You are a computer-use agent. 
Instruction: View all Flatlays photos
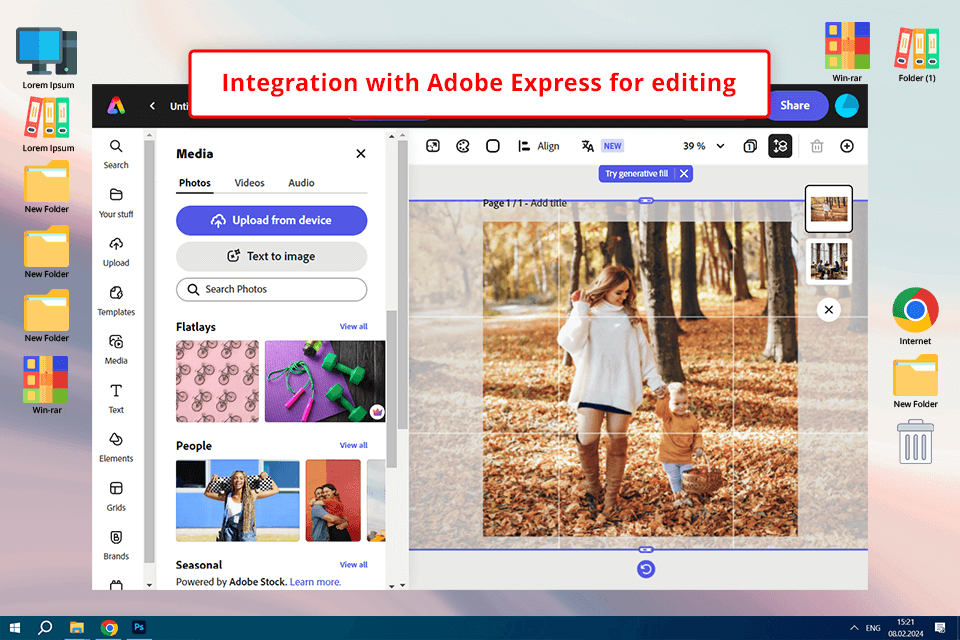[353, 326]
